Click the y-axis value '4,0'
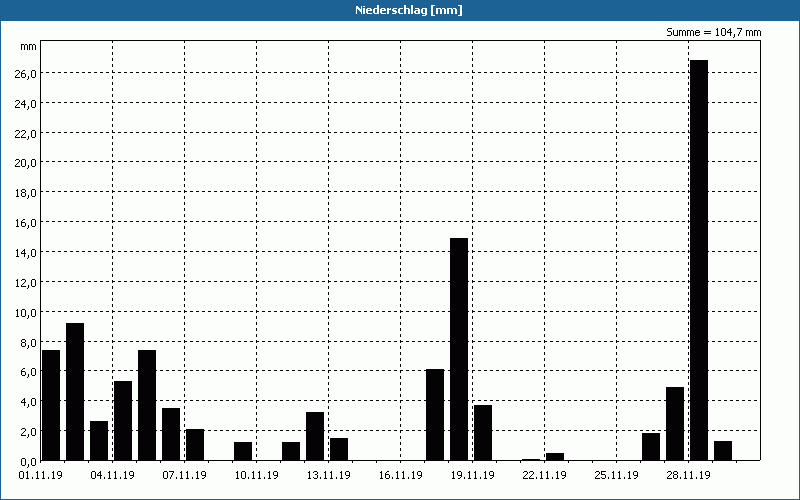Image resolution: width=800 pixels, height=500 pixels. pos(28,402)
